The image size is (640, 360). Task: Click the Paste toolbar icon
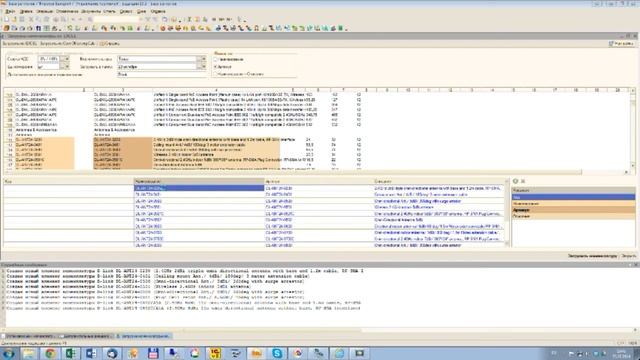pos(46,19)
